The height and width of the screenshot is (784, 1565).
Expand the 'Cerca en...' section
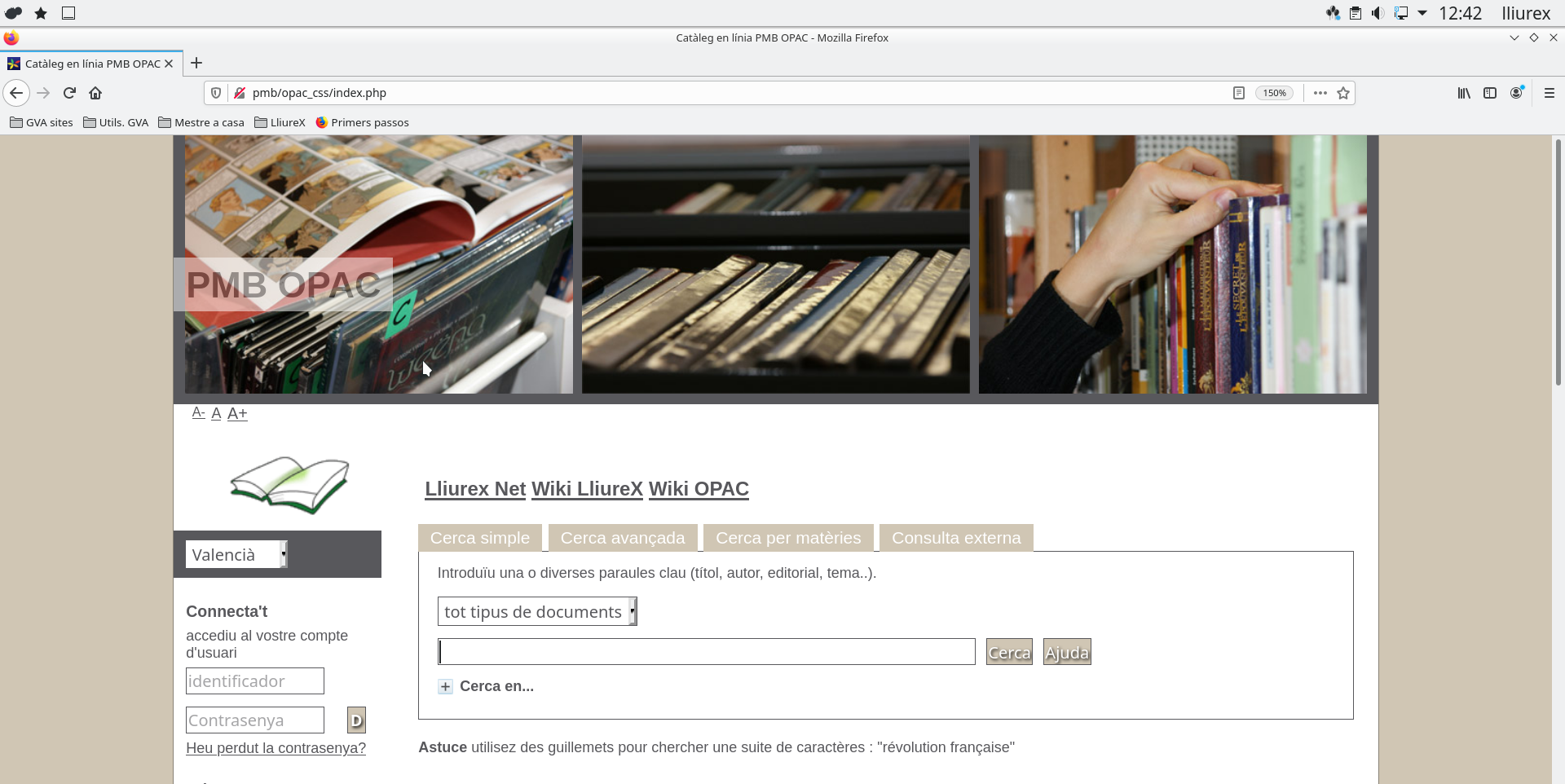445,687
